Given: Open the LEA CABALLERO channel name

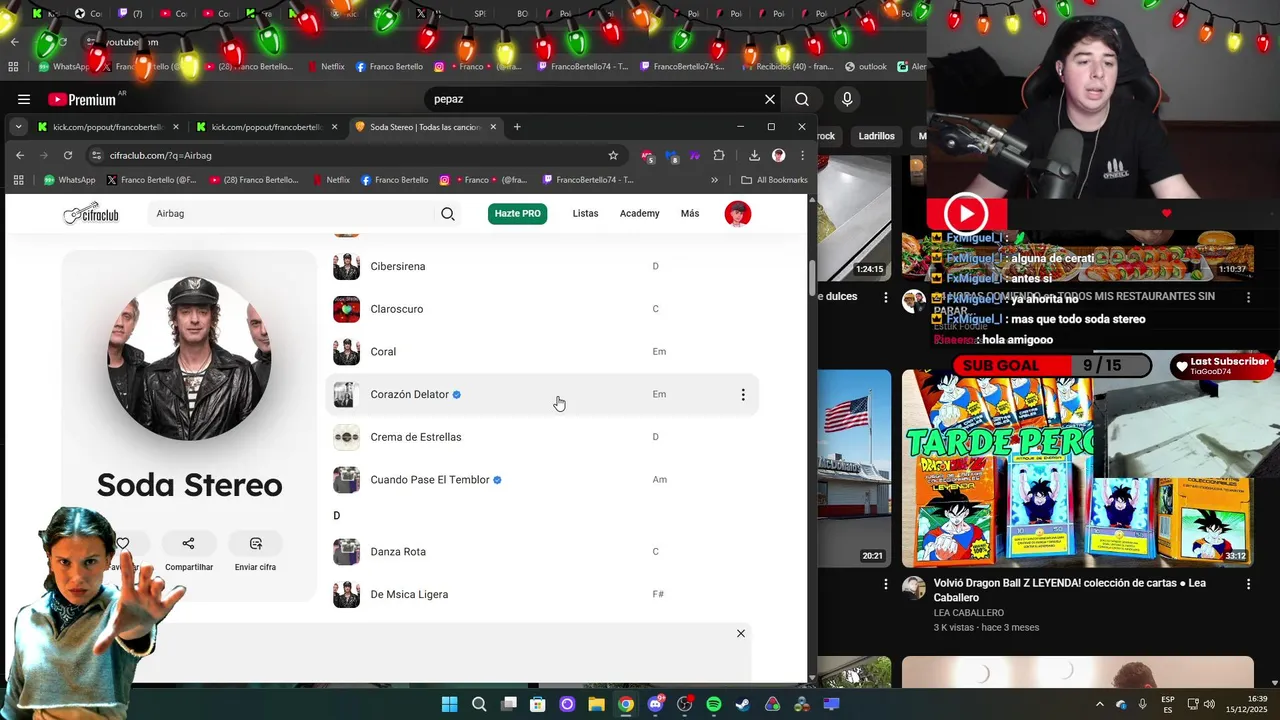Looking at the screenshot, I should coord(969,613).
